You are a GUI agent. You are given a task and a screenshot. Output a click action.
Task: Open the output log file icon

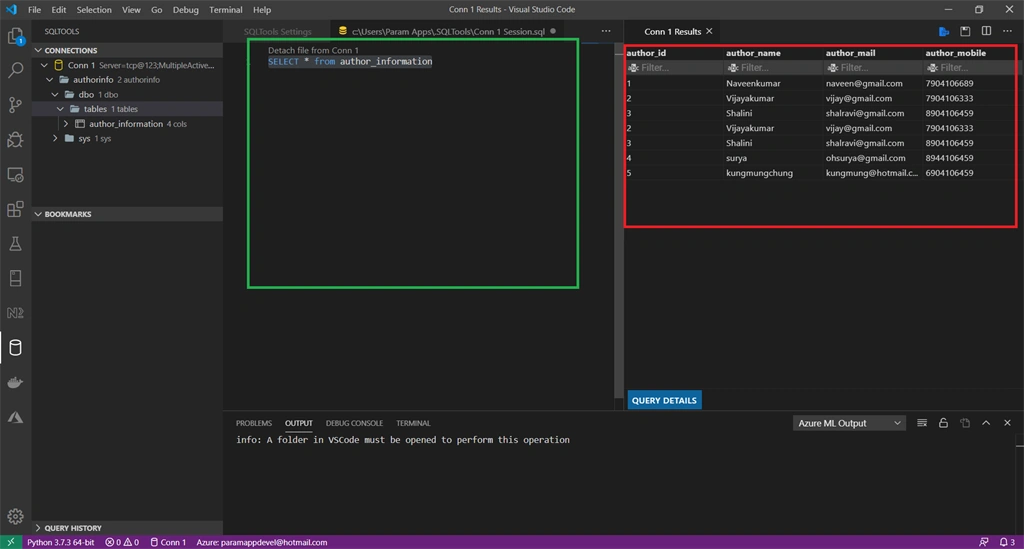[x=965, y=423]
